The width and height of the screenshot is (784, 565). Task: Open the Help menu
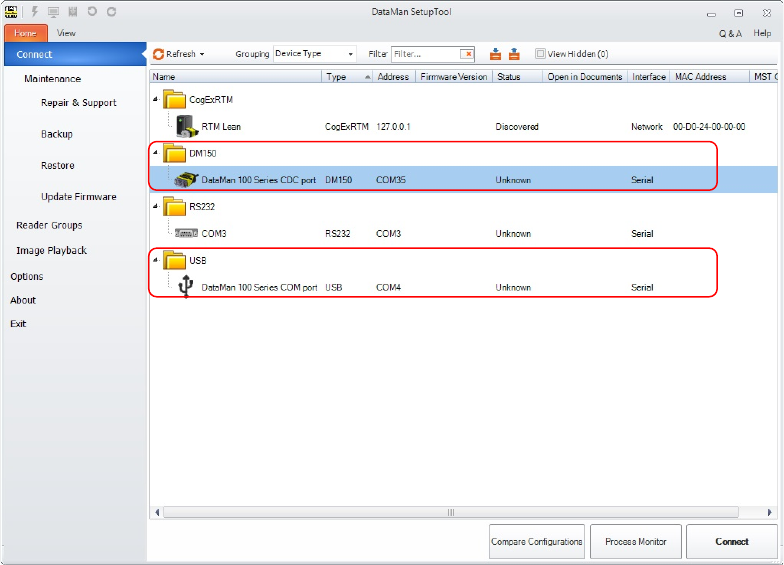(762, 33)
